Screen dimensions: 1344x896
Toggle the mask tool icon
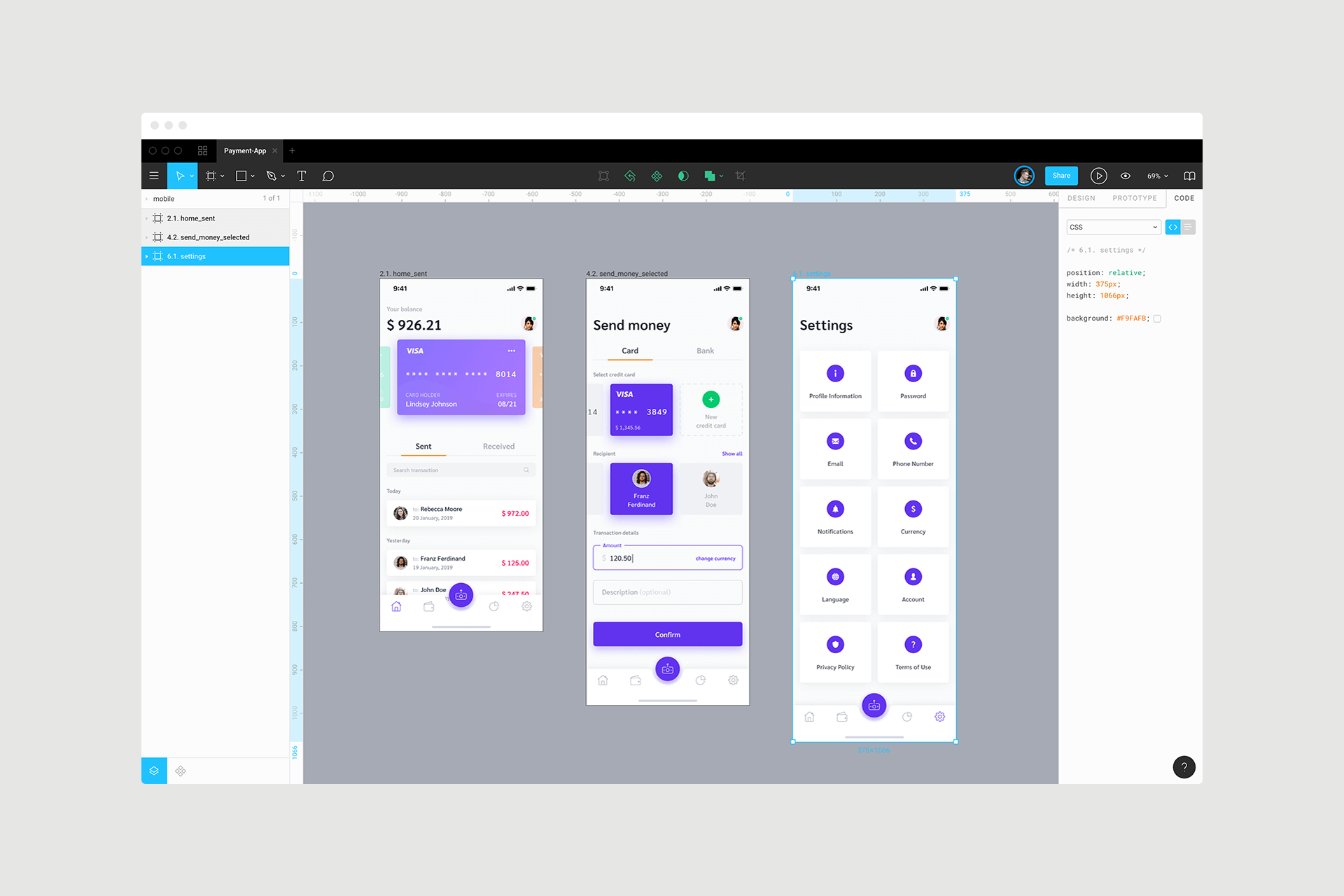click(683, 176)
